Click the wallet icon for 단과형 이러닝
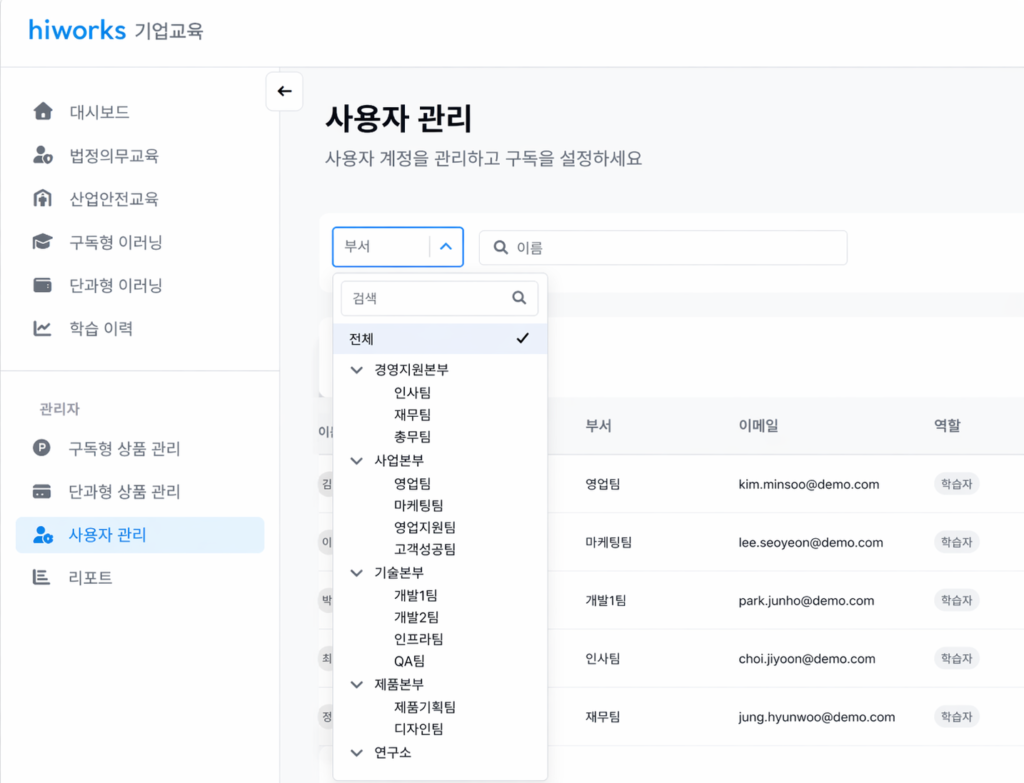The width and height of the screenshot is (1024, 783). 42,285
